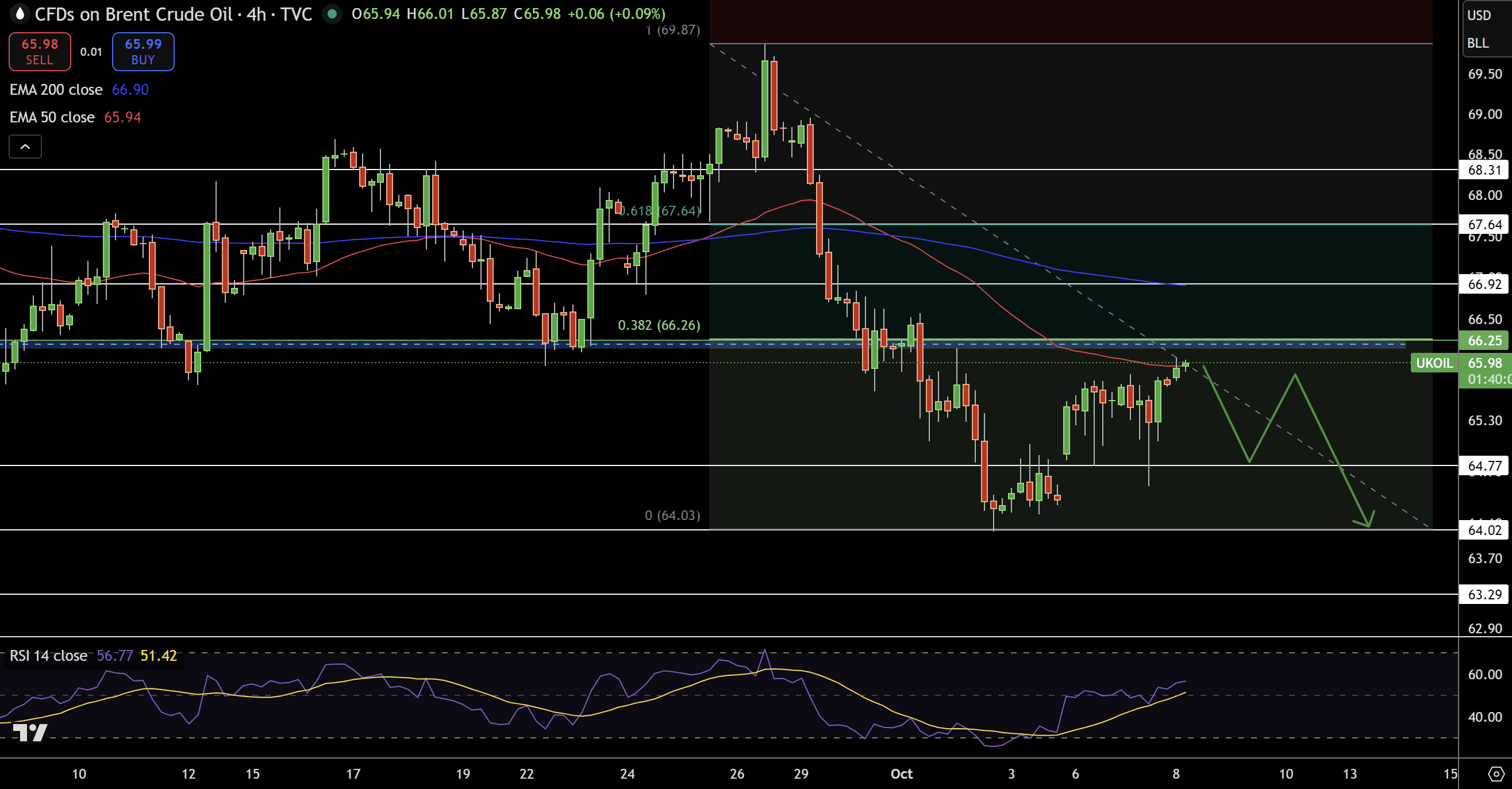The width and height of the screenshot is (1512, 789).
Task: Click the green projected arrow drawing head
Action: [x=1368, y=522]
